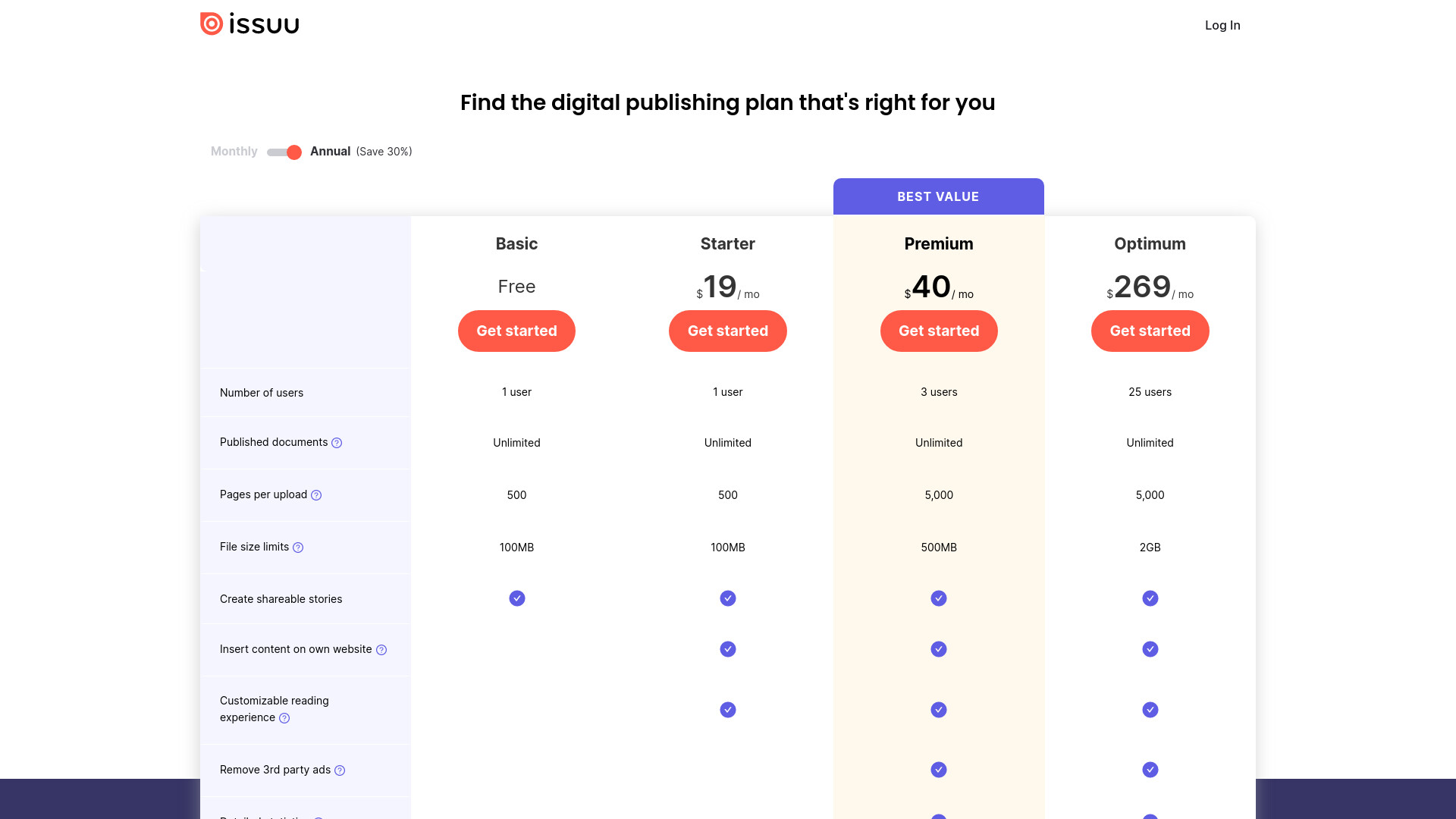1456x819 pixels.
Task: Click Get started under Basic plan
Action: pyautogui.click(x=516, y=331)
